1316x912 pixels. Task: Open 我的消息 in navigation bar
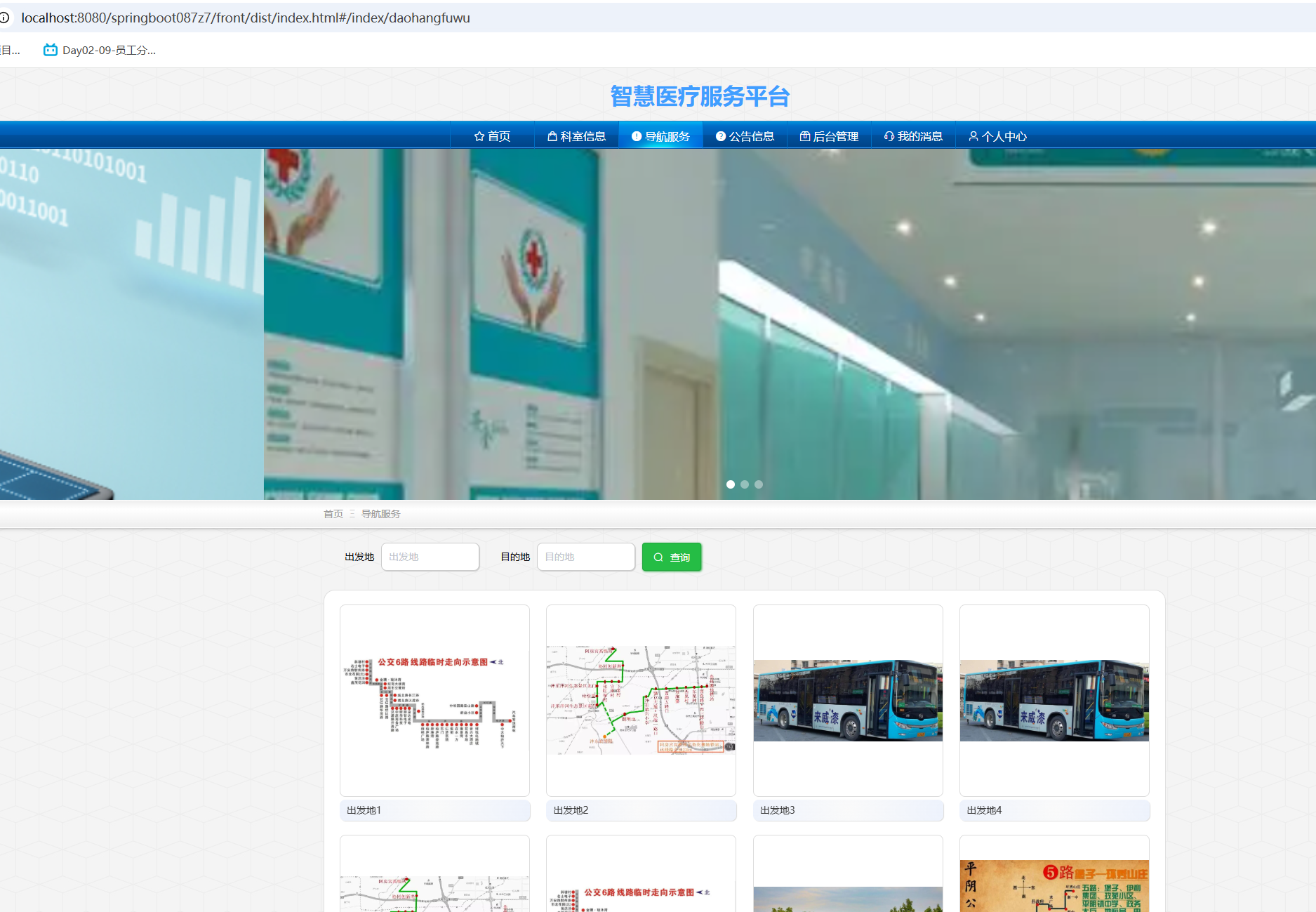coord(913,136)
